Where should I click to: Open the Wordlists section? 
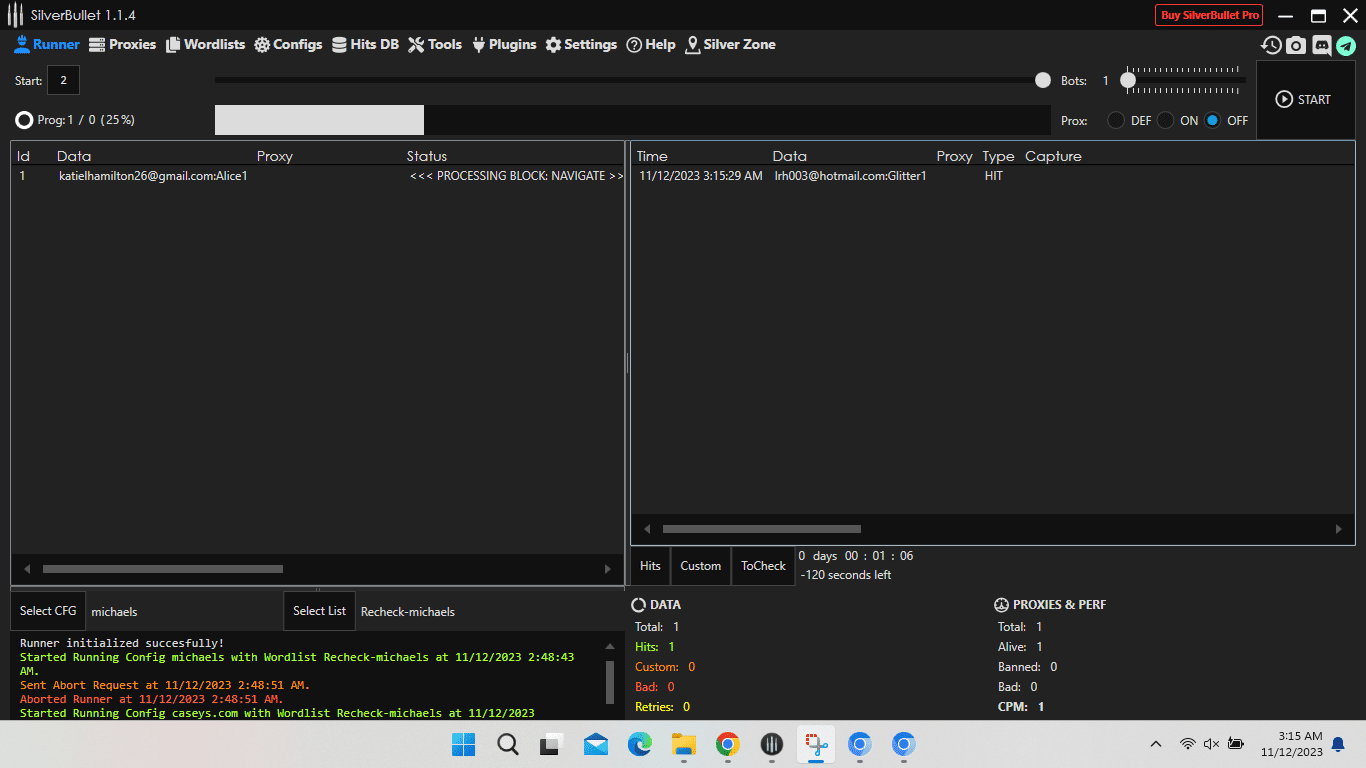click(x=205, y=45)
